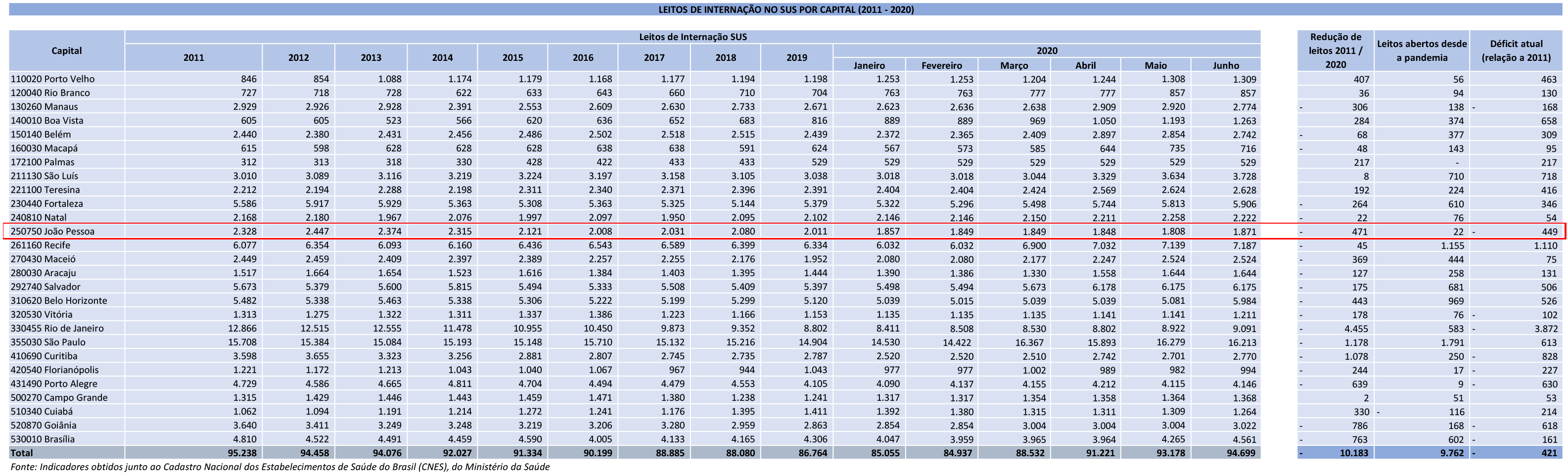This screenshot has height=475, width=1568.
Task: Select the '310620 Belo Horizonte' row label
Action: (59, 301)
